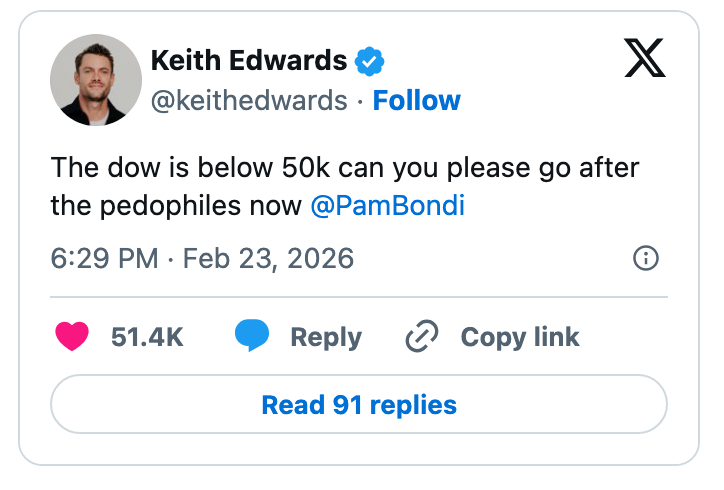This screenshot has height=490, width=724.
Task: Click the blue verified badge
Action: 370,61
